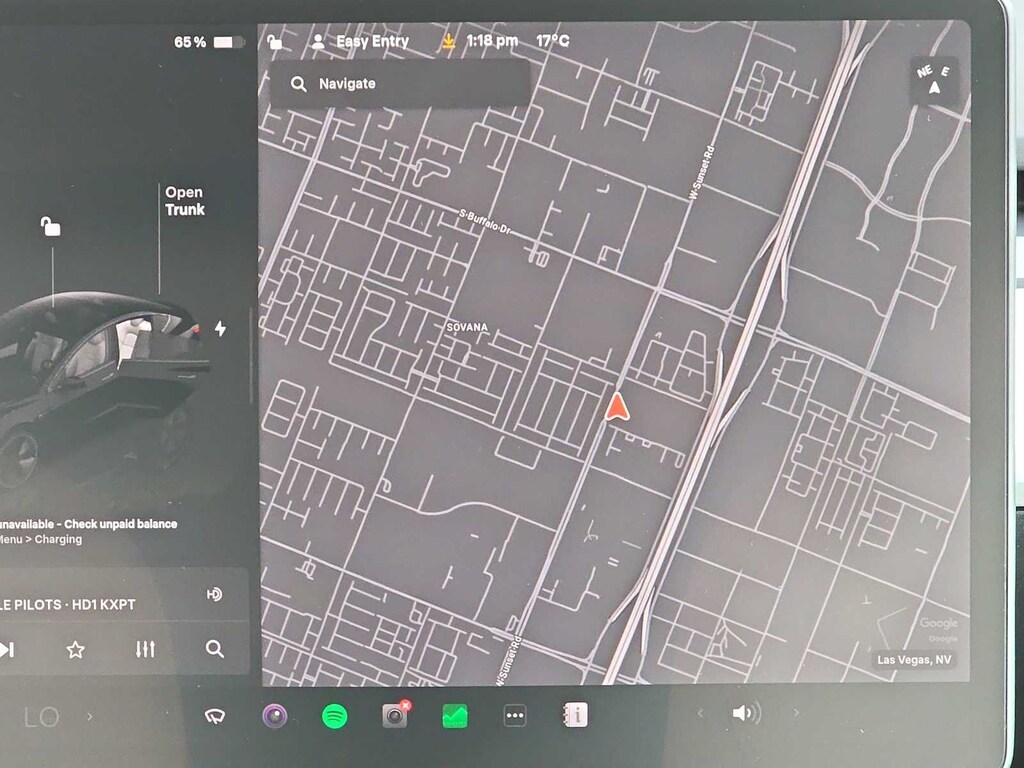
Task: Open the audio source selector icon
Action: [x=214, y=595]
